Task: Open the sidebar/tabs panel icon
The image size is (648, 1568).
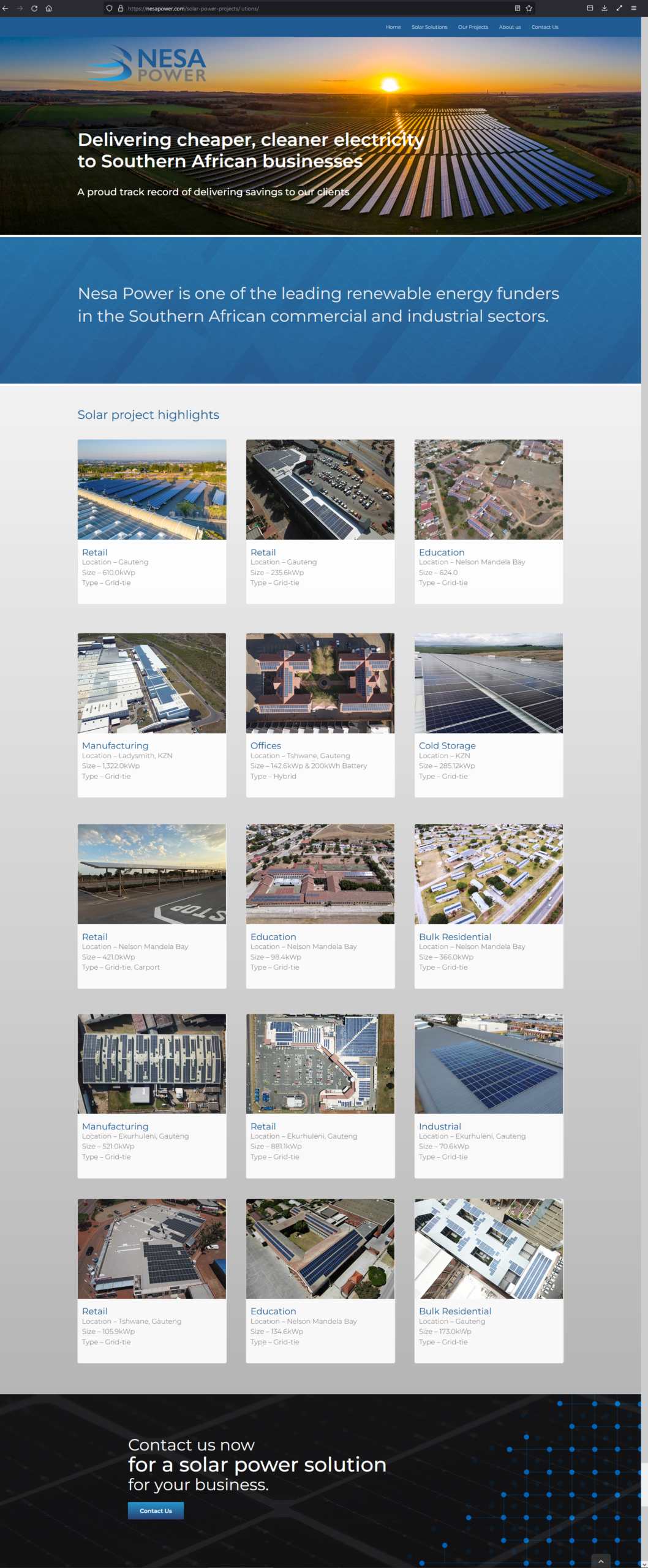Action: 590,8
